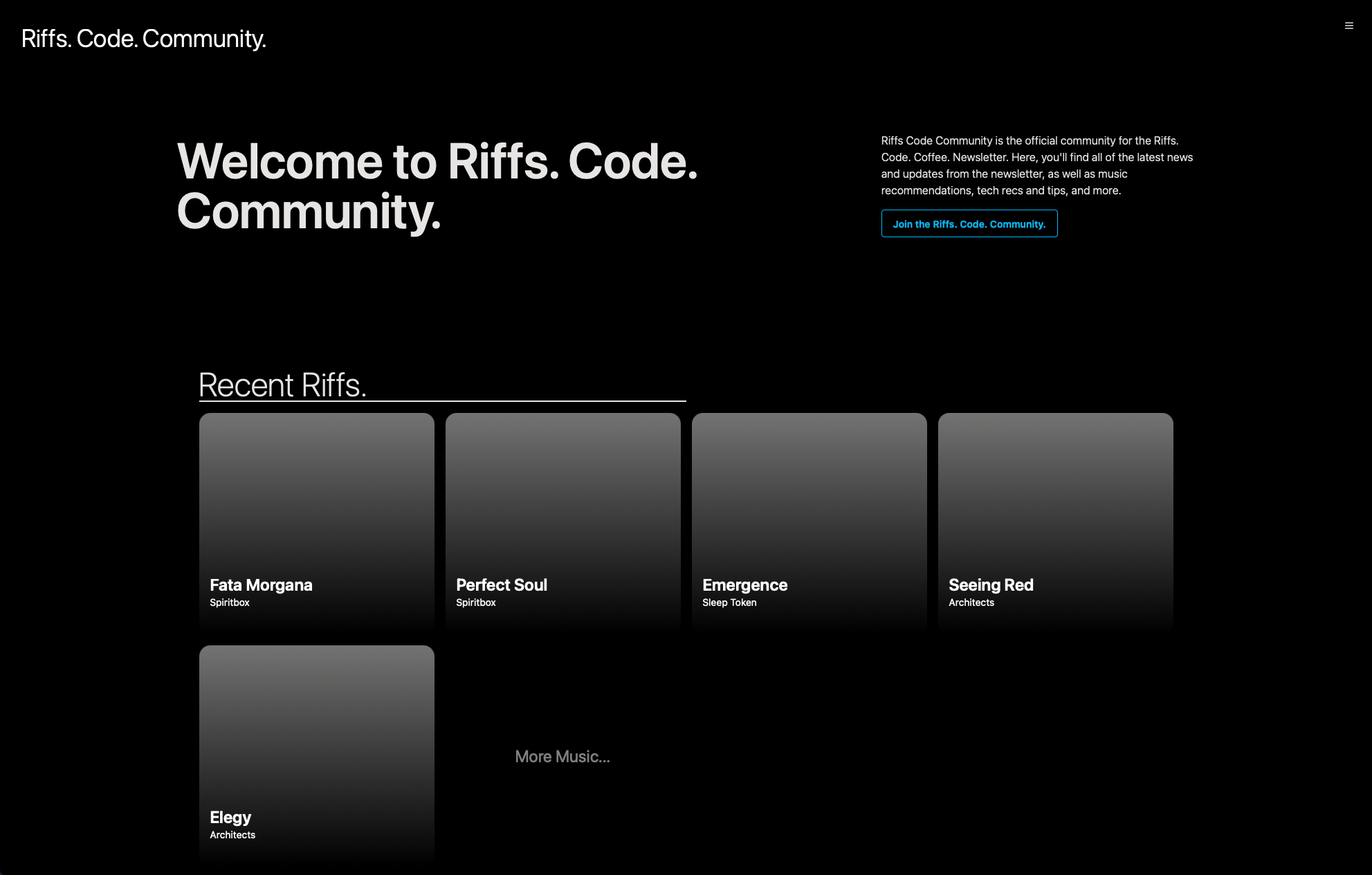Screen dimensions: 1372x875
Task: Click Architects under Seeing Red
Action: click(x=971, y=602)
